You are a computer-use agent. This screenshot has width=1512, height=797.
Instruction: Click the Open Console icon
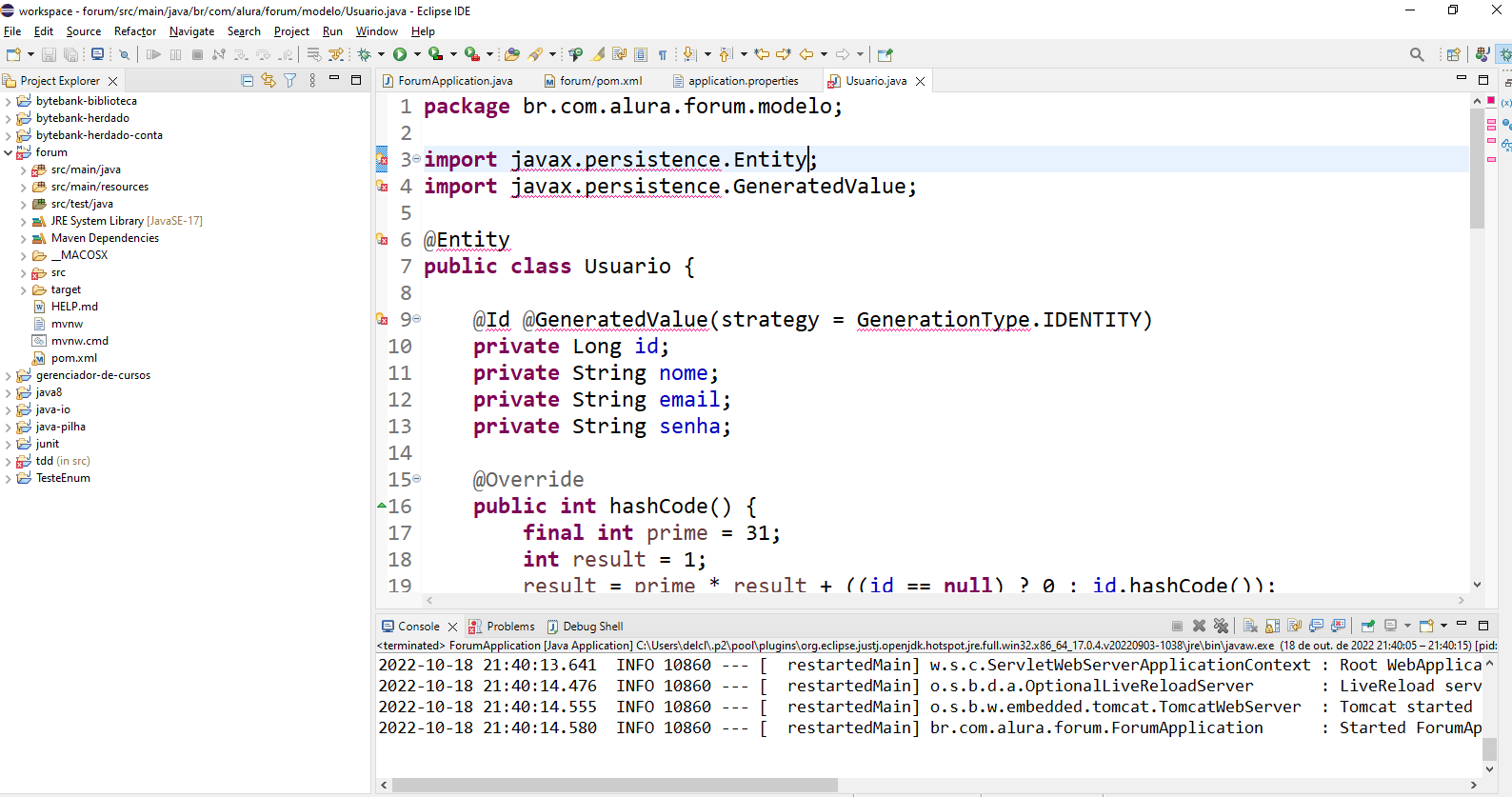[1426, 626]
